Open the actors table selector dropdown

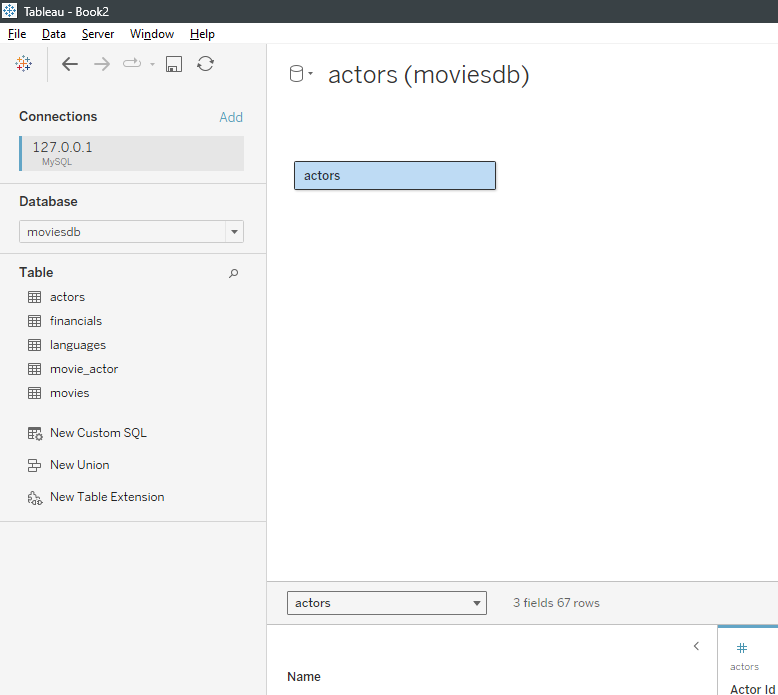coord(387,603)
